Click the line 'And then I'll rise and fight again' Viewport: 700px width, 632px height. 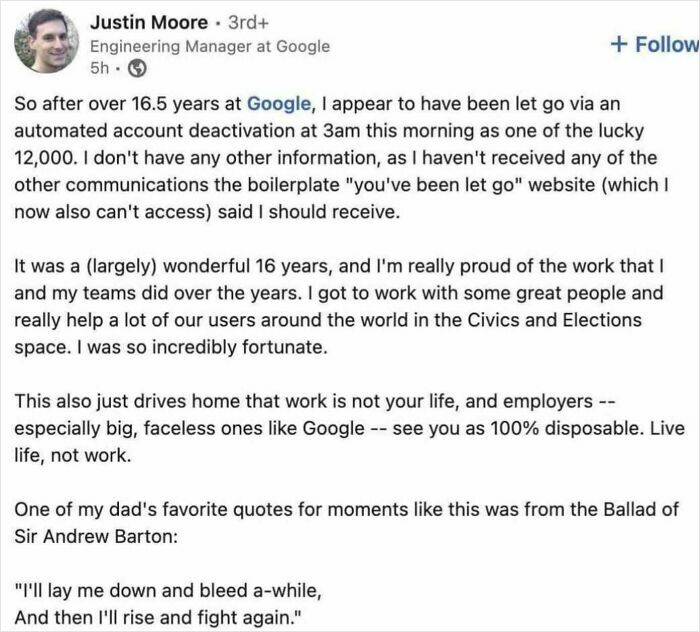[x=158, y=617]
